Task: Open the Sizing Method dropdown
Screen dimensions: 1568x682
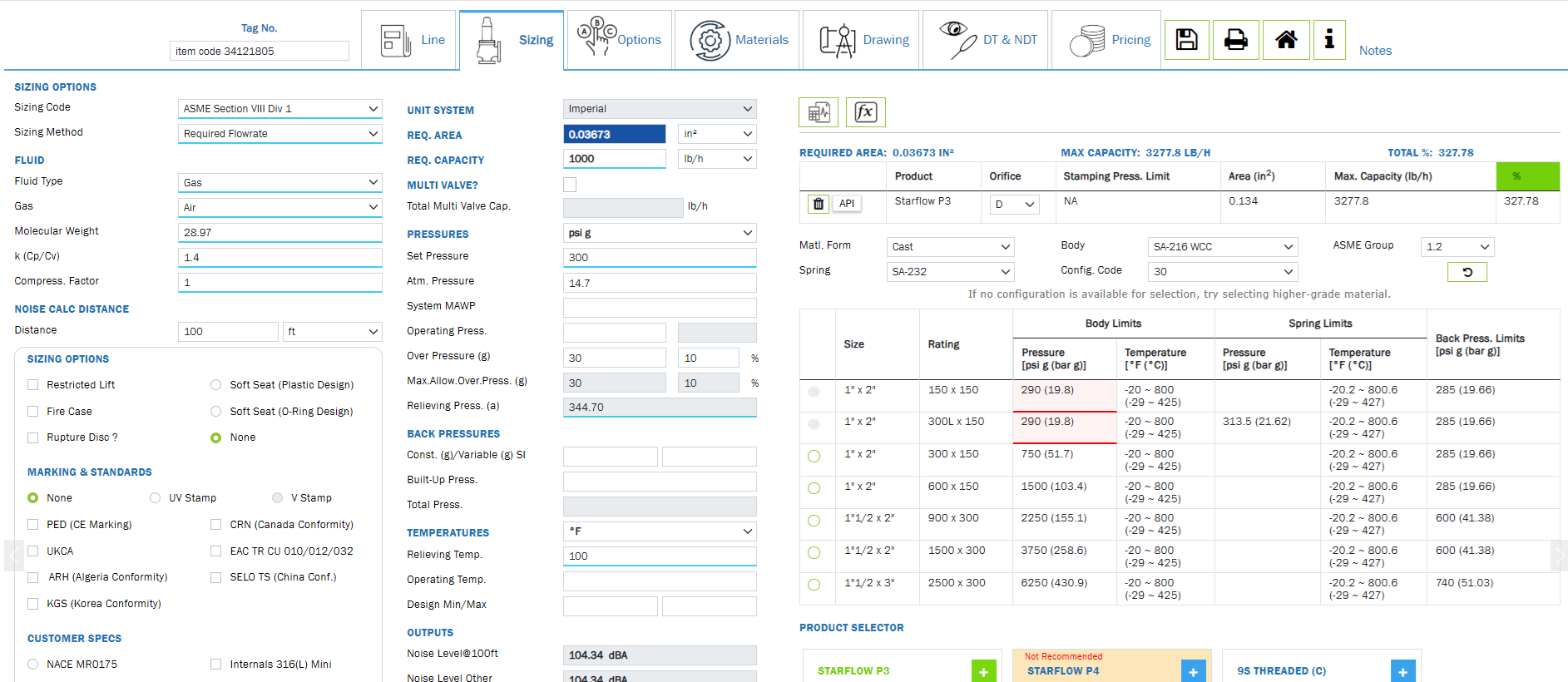Action: point(280,134)
